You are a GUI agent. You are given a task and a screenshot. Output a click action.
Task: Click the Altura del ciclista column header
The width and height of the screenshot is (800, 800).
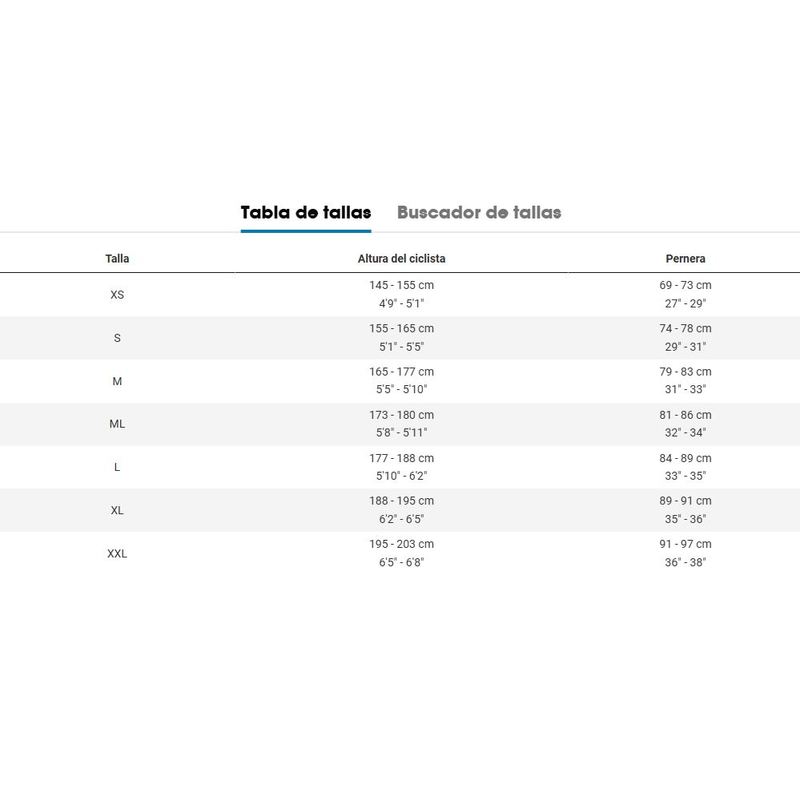tap(401, 259)
